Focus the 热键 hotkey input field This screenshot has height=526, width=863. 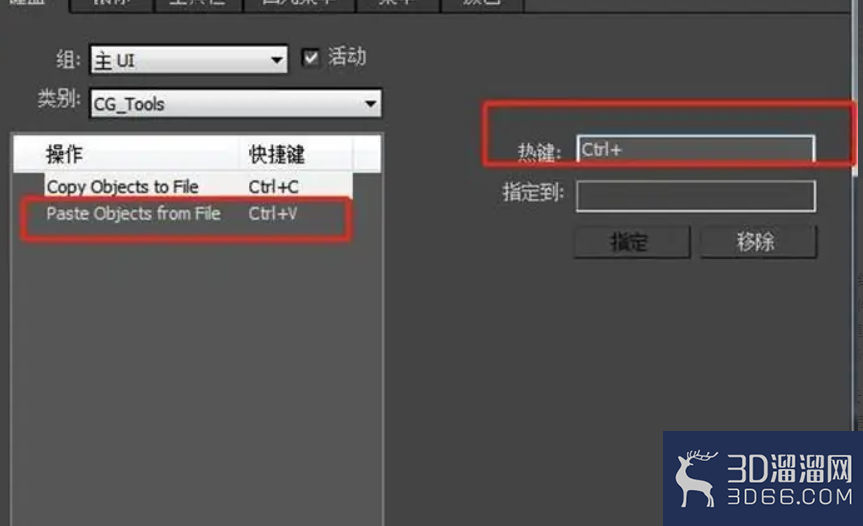(x=696, y=149)
